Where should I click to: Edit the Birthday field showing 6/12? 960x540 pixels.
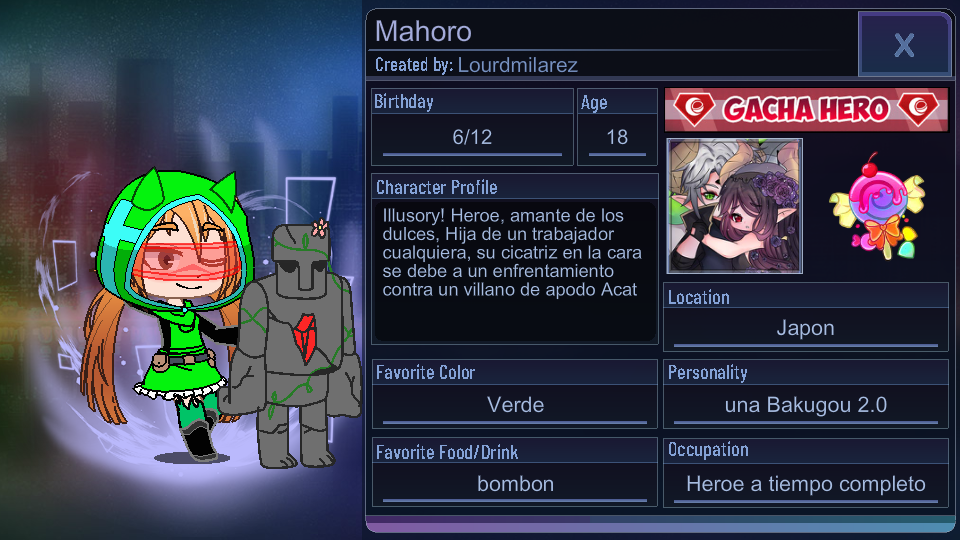pos(472,137)
